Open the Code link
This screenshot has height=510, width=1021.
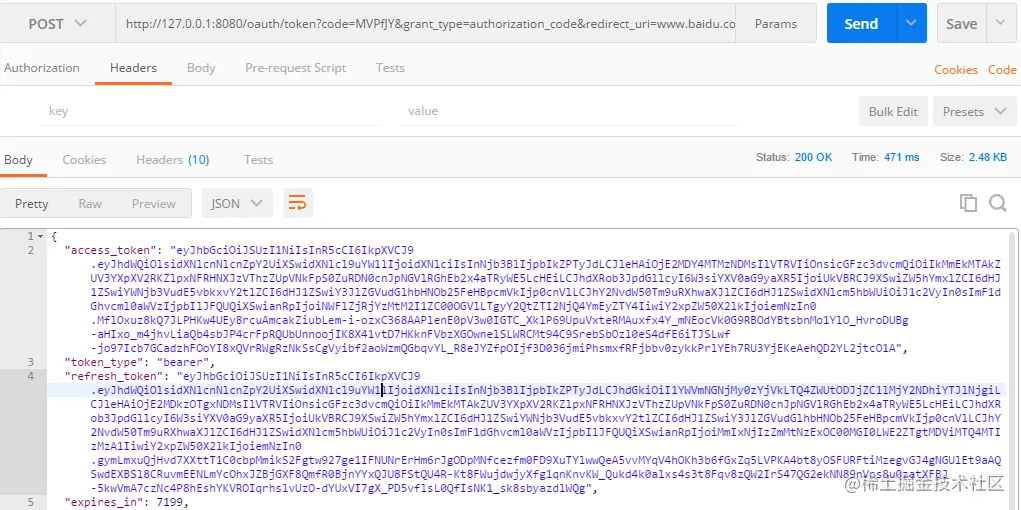1002,70
